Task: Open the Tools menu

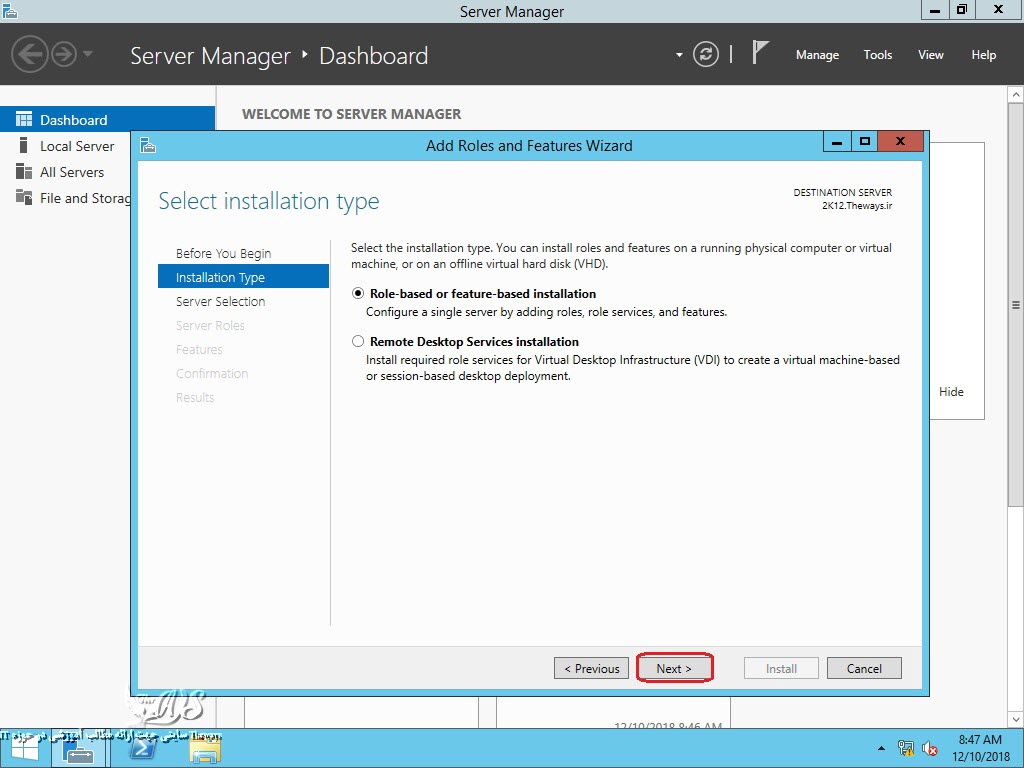Action: tap(877, 55)
